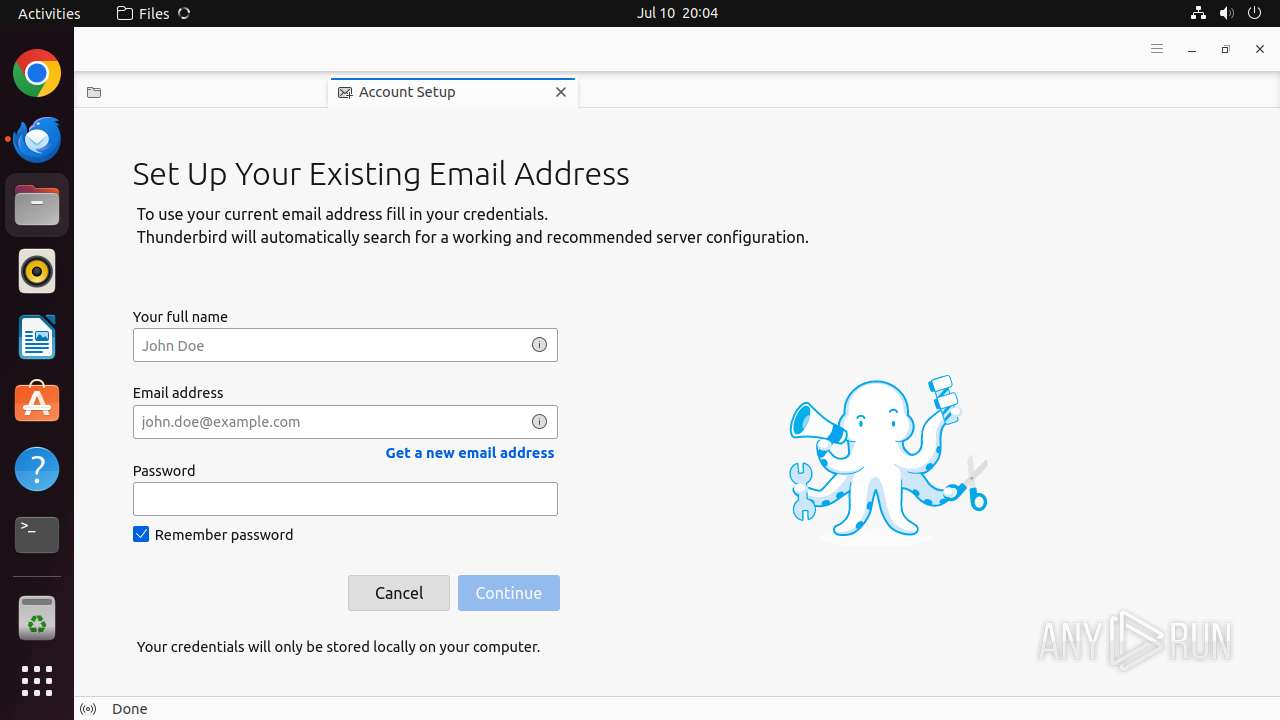1280x720 pixels.
Task: Click the Cancel button
Action: [399, 593]
